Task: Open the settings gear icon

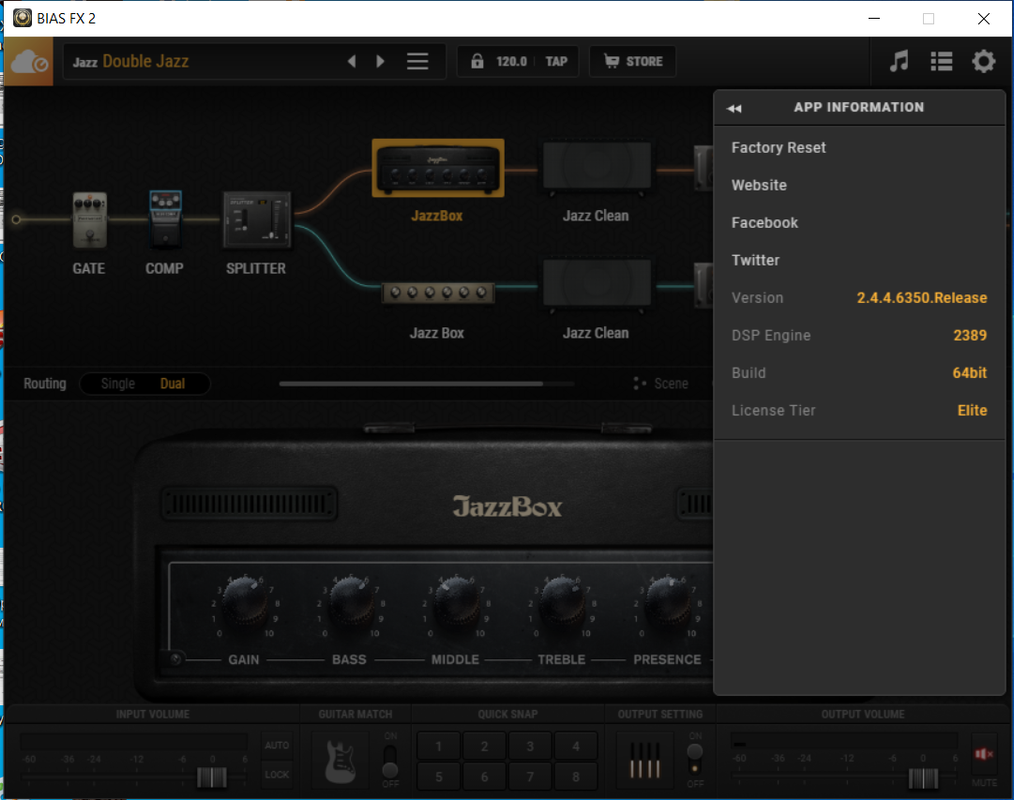Action: tap(984, 61)
